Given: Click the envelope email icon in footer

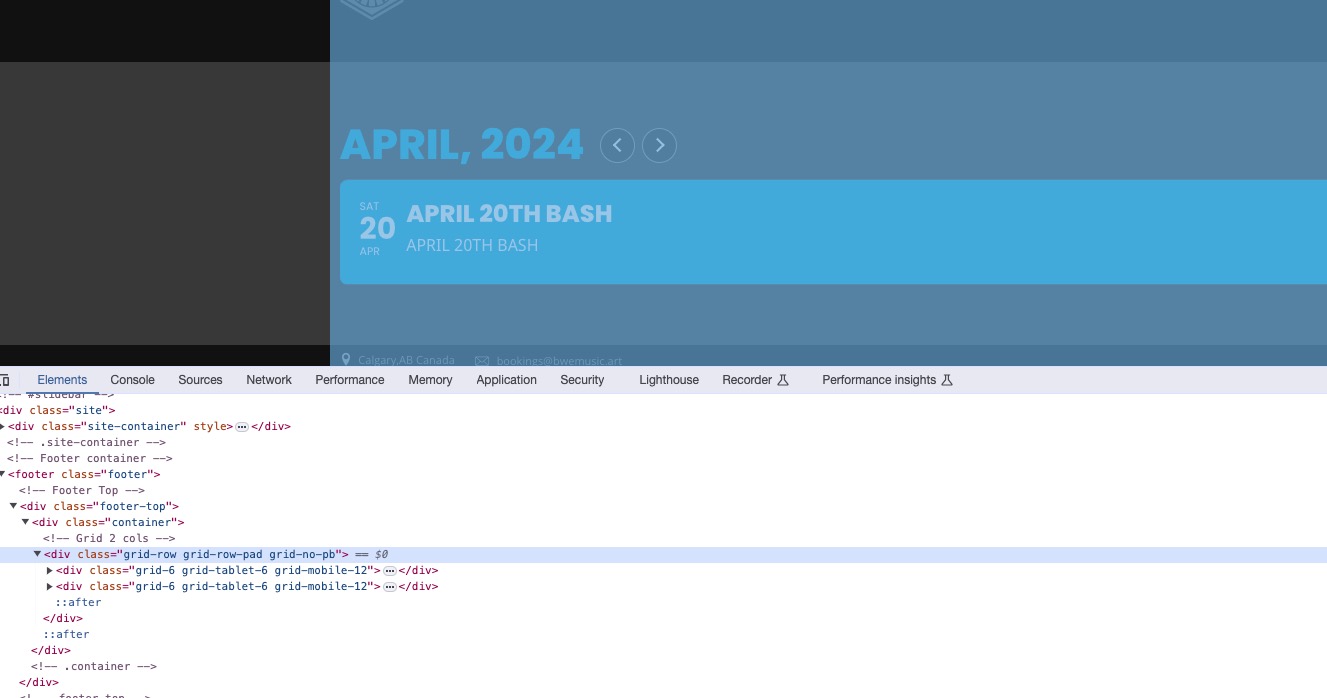Looking at the screenshot, I should [x=482, y=360].
